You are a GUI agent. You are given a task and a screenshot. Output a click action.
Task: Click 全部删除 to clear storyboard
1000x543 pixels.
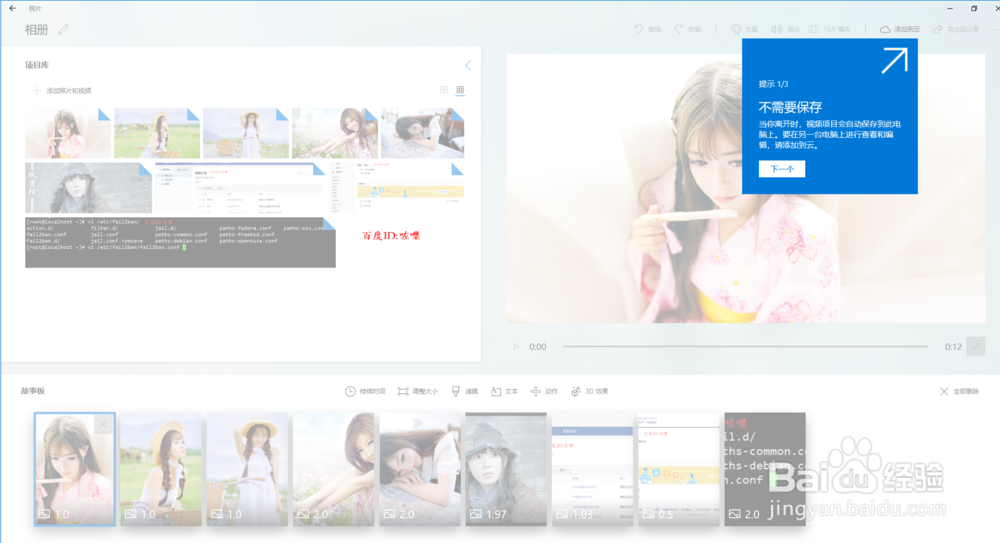click(x=959, y=391)
